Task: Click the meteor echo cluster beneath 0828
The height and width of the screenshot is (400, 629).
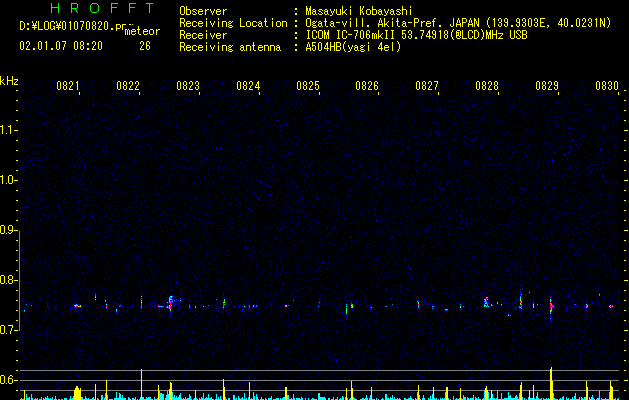Action: [487, 302]
